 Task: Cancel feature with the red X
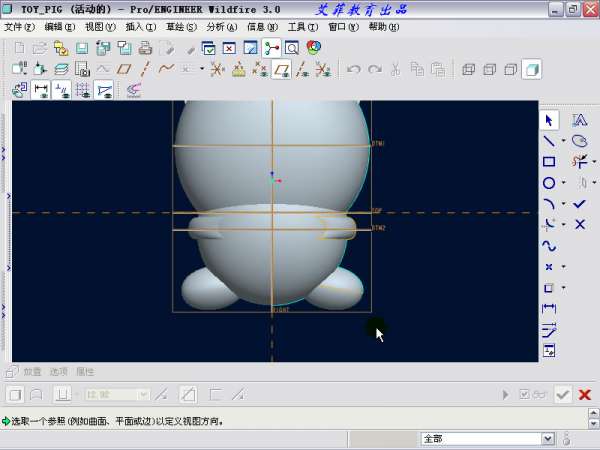pos(585,395)
